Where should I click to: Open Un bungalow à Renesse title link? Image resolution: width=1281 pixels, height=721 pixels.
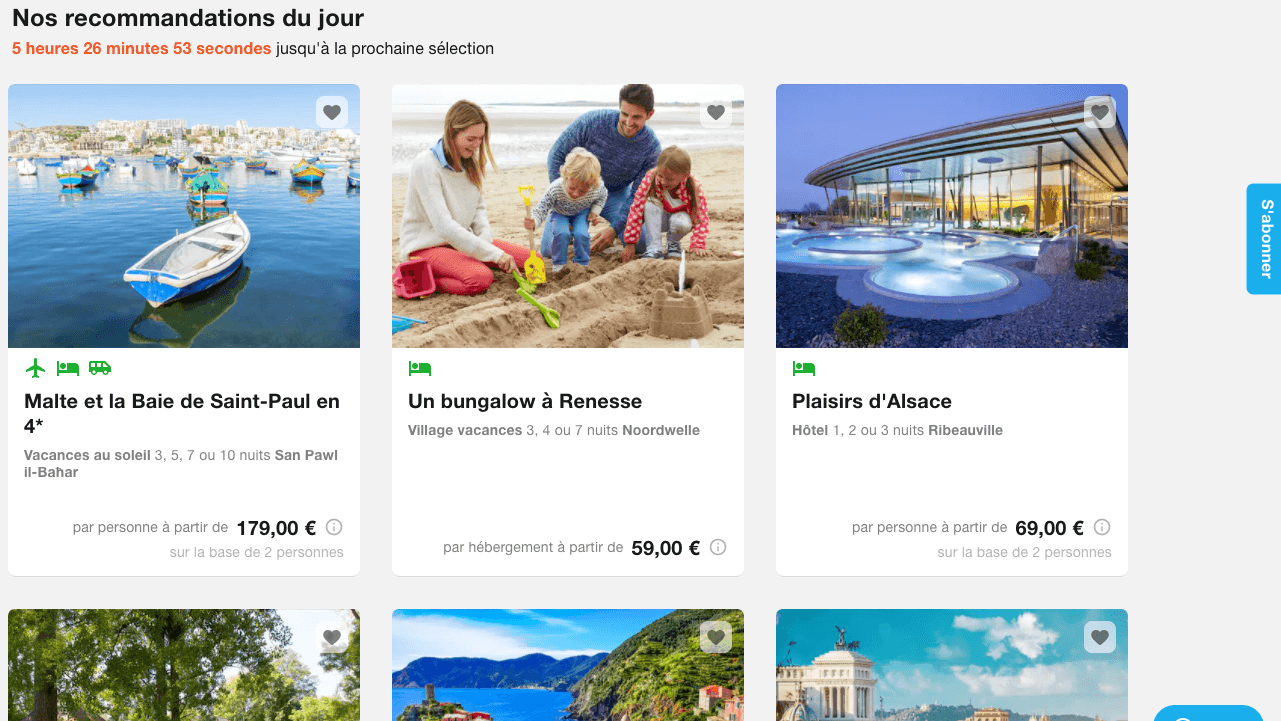coord(525,401)
